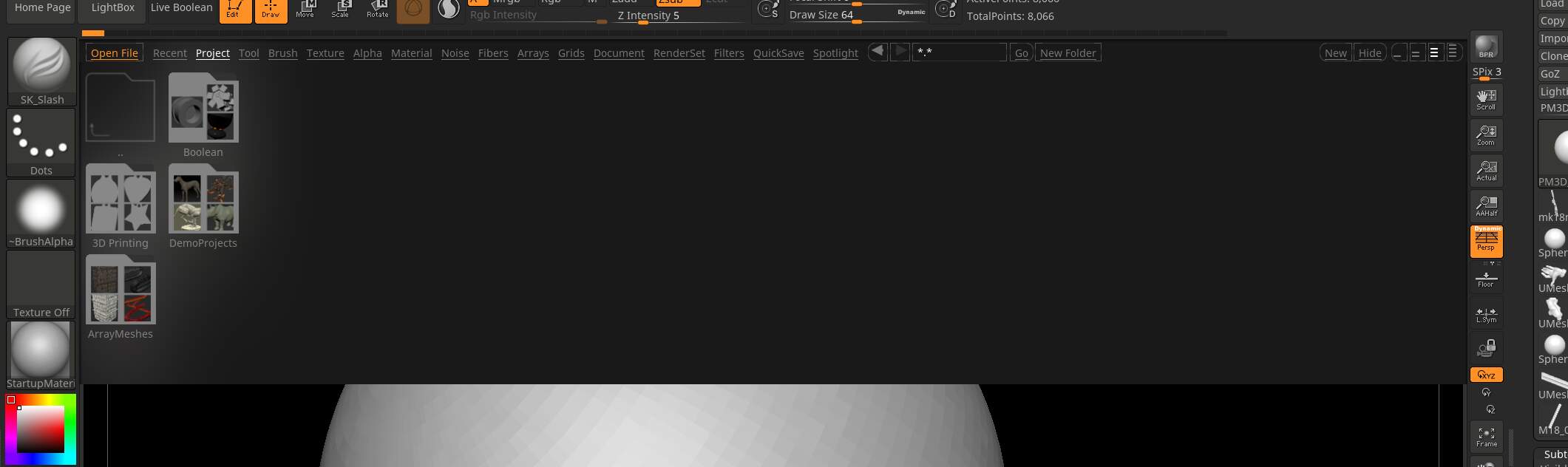
Task: Click the Frame mesh button
Action: [1486, 437]
